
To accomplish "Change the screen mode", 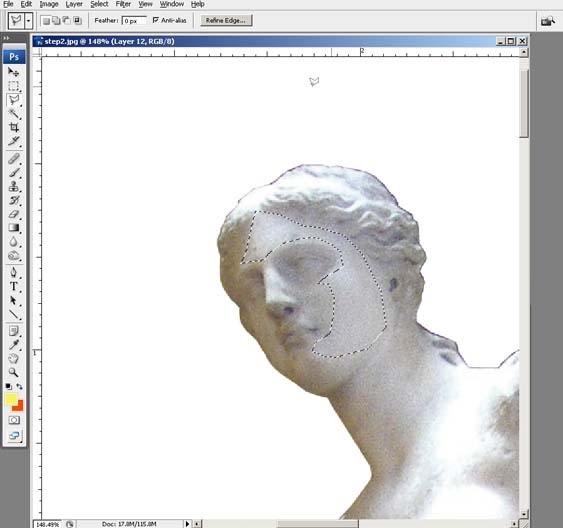I will pos(14,436).
